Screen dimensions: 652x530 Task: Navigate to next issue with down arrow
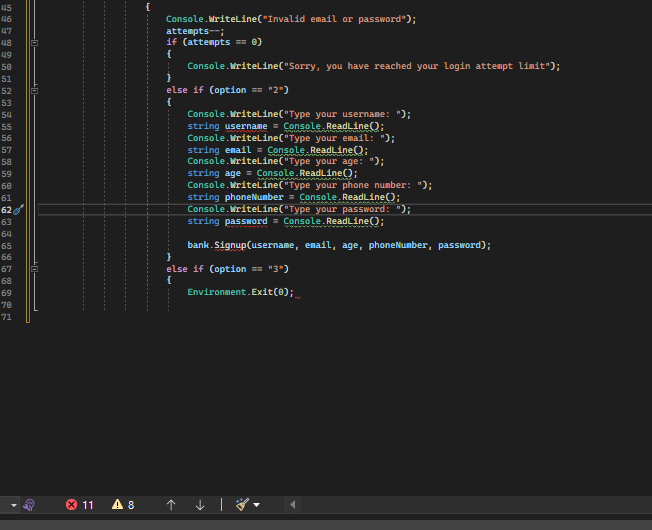pyautogui.click(x=200, y=505)
